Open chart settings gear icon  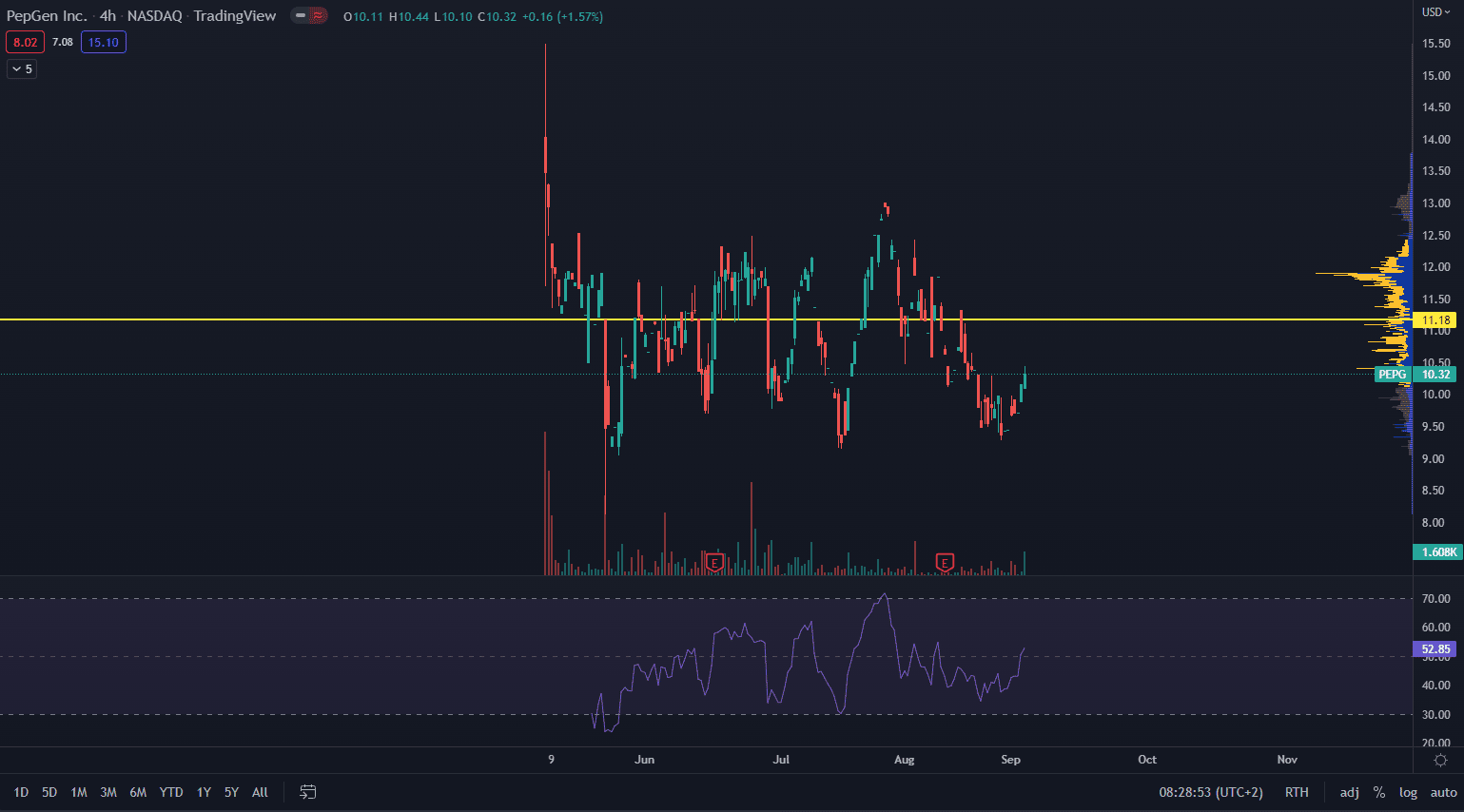tap(1440, 760)
